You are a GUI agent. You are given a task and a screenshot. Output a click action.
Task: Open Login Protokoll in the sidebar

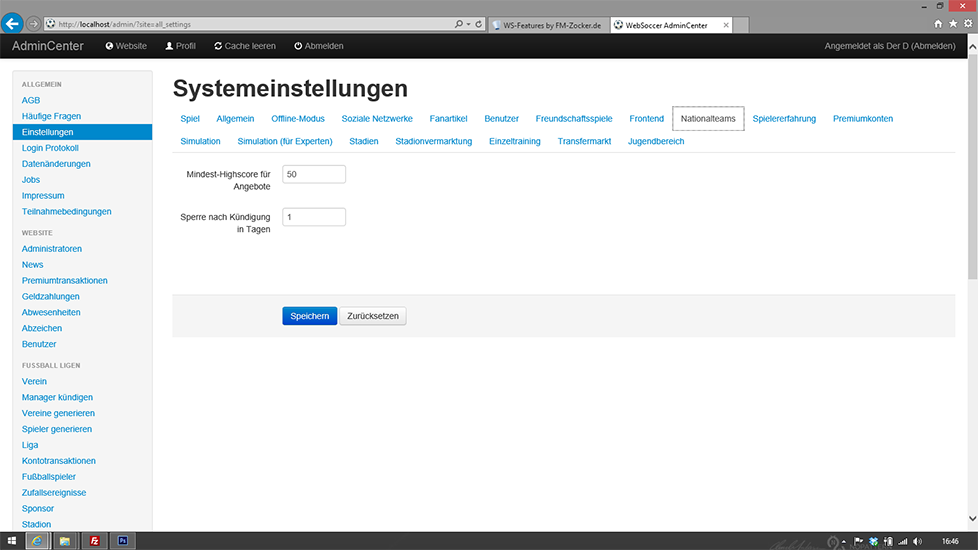pos(52,148)
